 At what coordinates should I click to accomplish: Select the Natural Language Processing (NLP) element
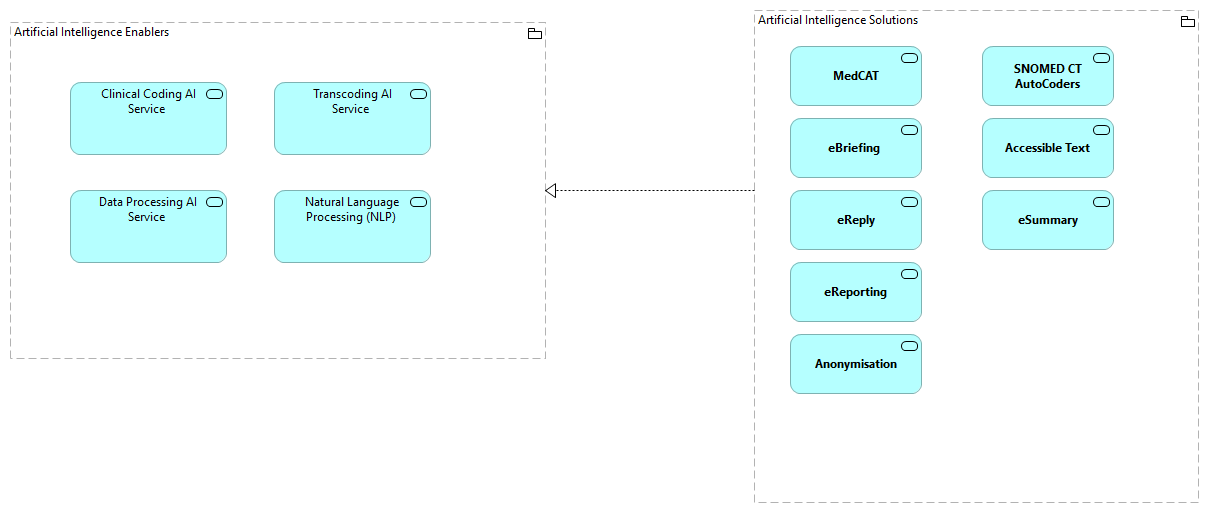tap(352, 227)
